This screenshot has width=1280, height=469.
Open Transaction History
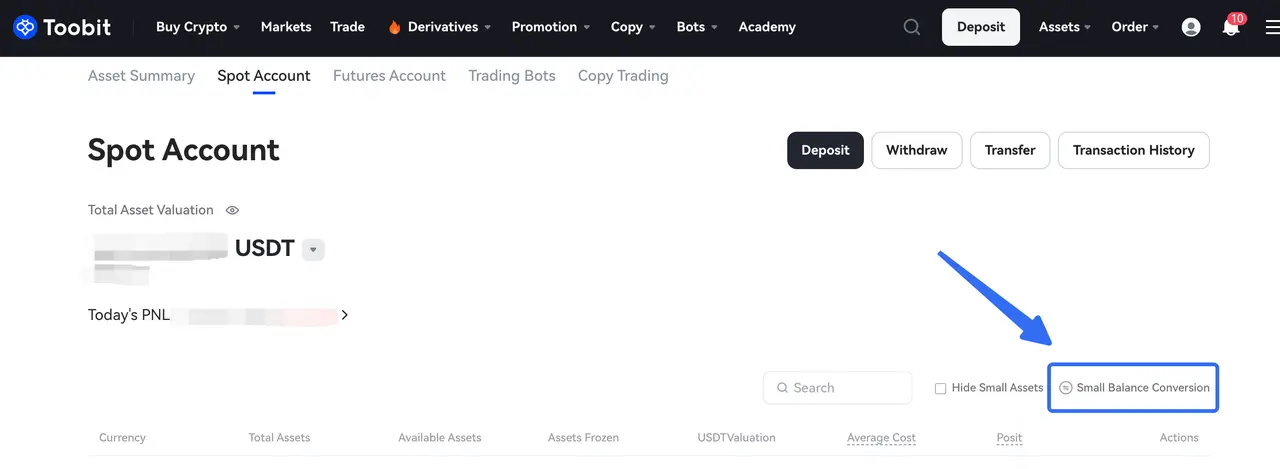(x=1133, y=150)
